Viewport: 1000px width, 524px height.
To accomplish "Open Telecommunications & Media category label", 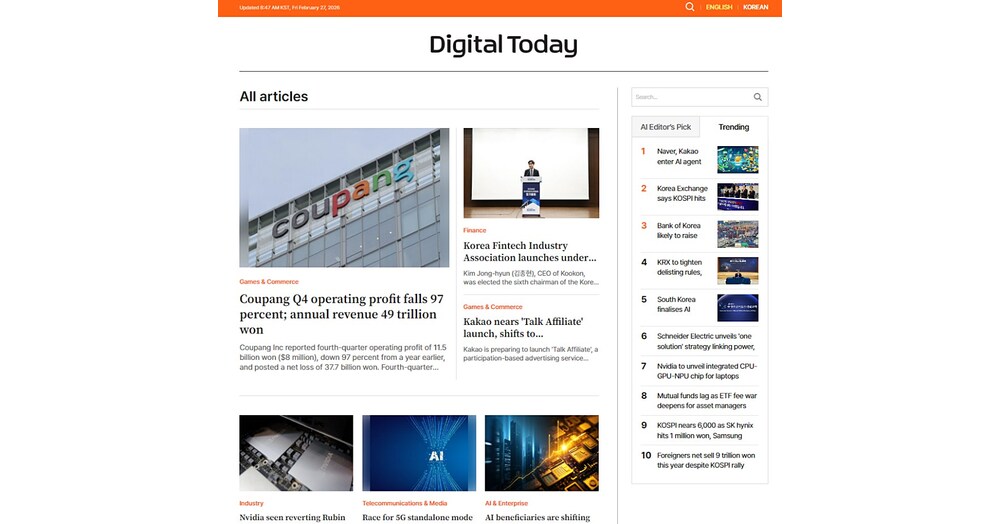I will click(x=405, y=503).
